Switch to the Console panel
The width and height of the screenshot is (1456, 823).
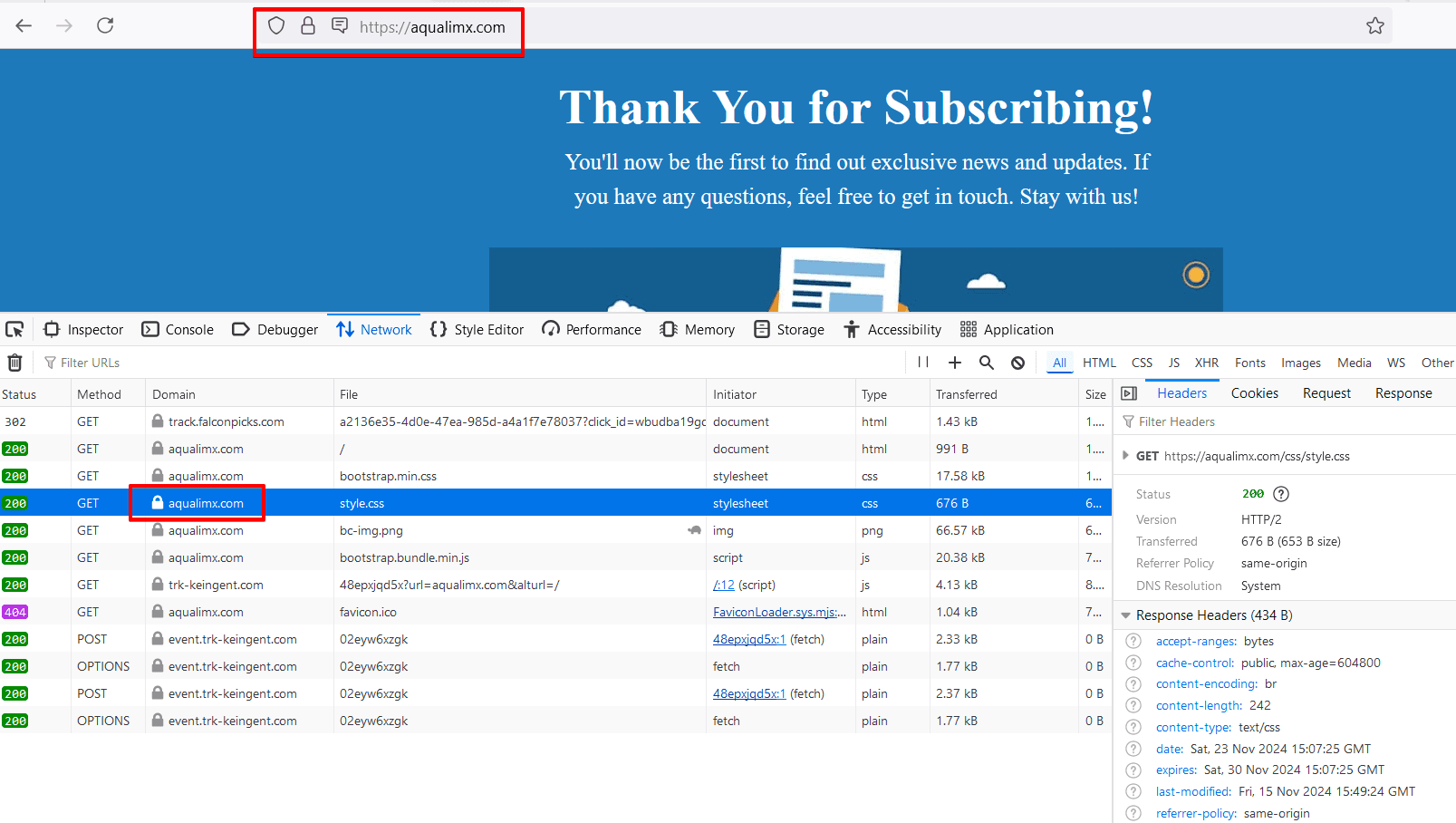click(178, 329)
